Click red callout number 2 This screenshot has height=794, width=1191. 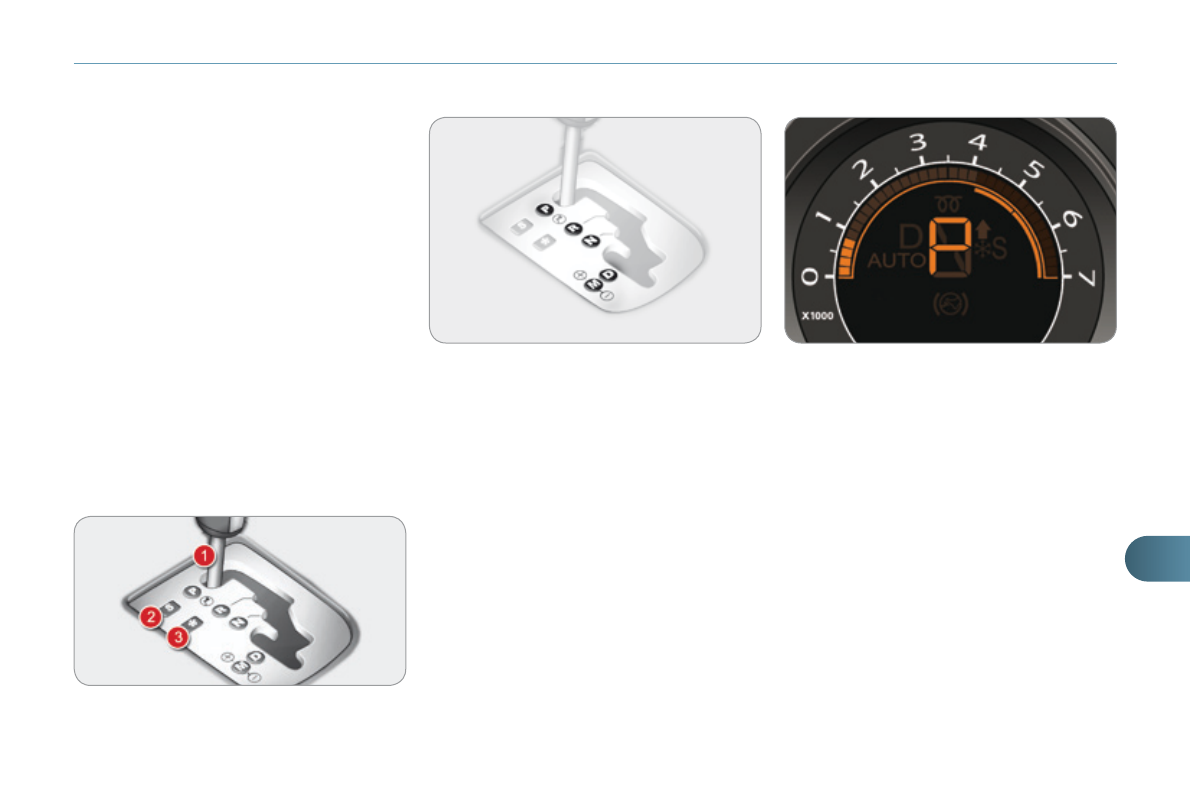pos(150,616)
